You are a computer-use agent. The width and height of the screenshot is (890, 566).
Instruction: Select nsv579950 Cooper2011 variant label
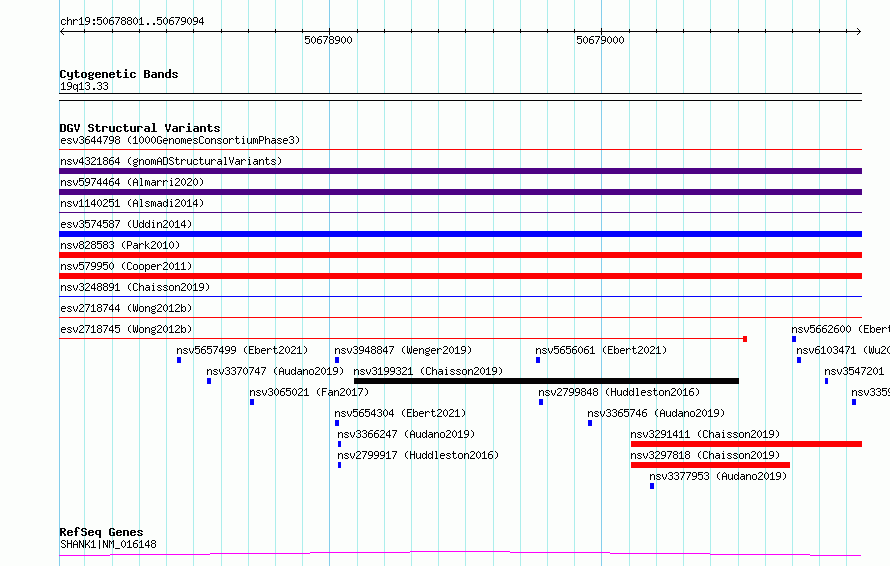coord(126,266)
